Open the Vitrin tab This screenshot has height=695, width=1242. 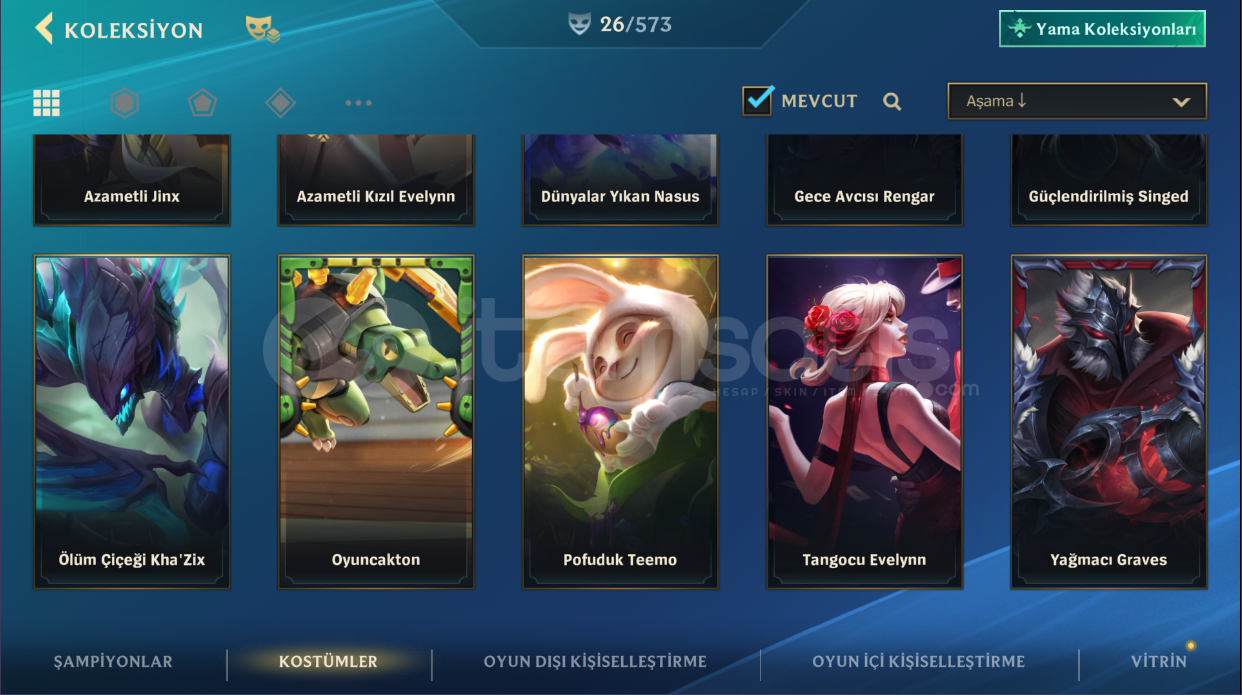(1159, 661)
